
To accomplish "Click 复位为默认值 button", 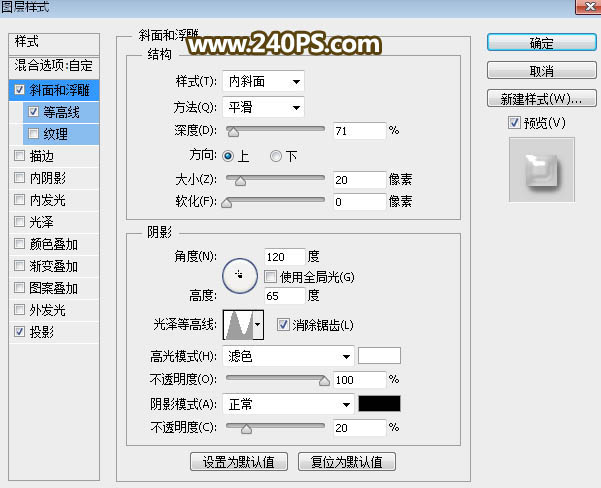I will 347,462.
